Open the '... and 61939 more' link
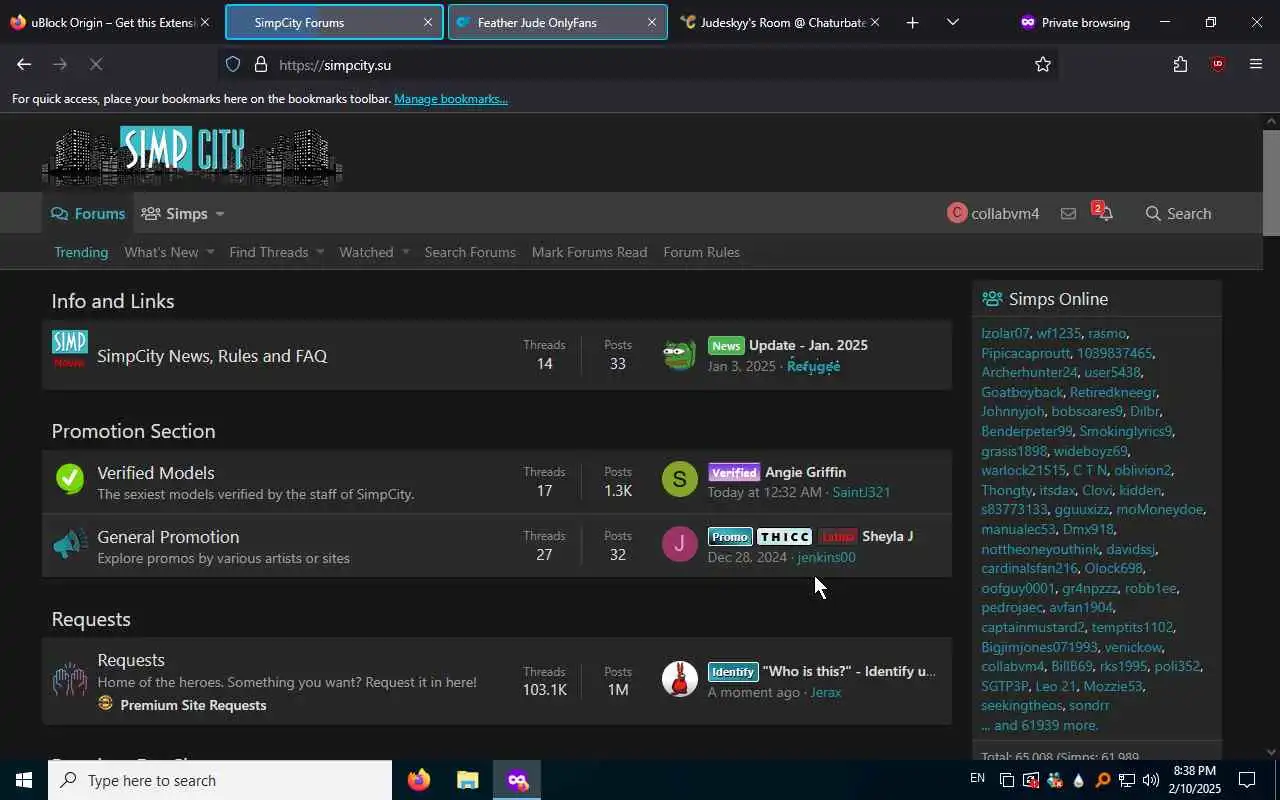Viewport: 1280px width, 800px height. [1040, 725]
